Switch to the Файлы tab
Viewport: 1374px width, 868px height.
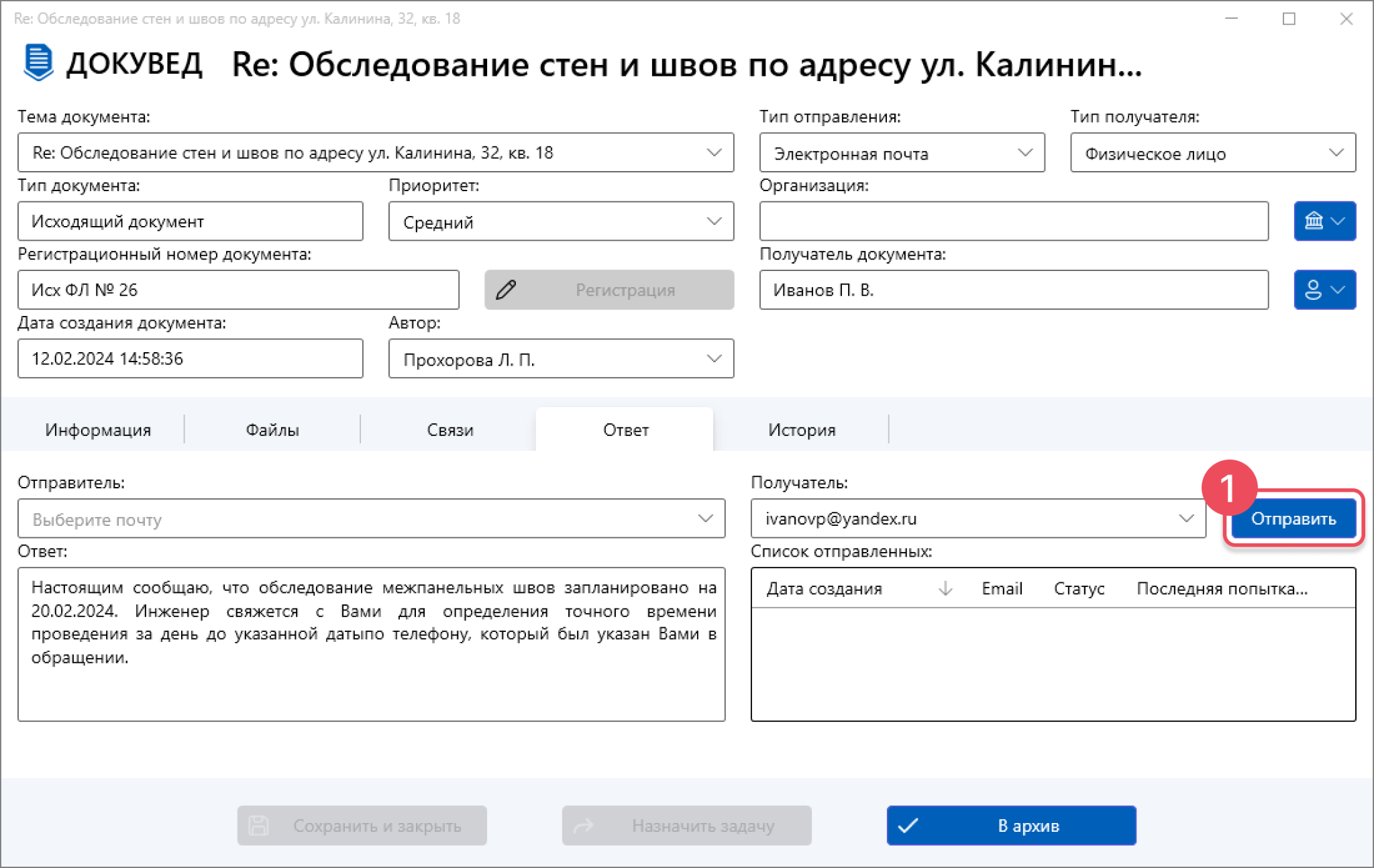272,429
